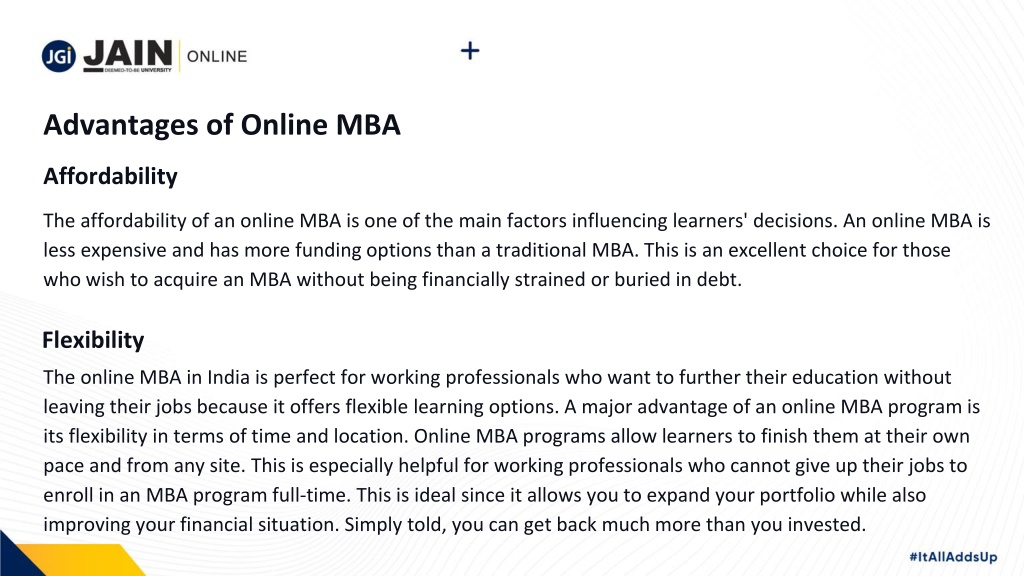1024x576 pixels.
Task: Click the plus icon near the top
Action: [470, 51]
